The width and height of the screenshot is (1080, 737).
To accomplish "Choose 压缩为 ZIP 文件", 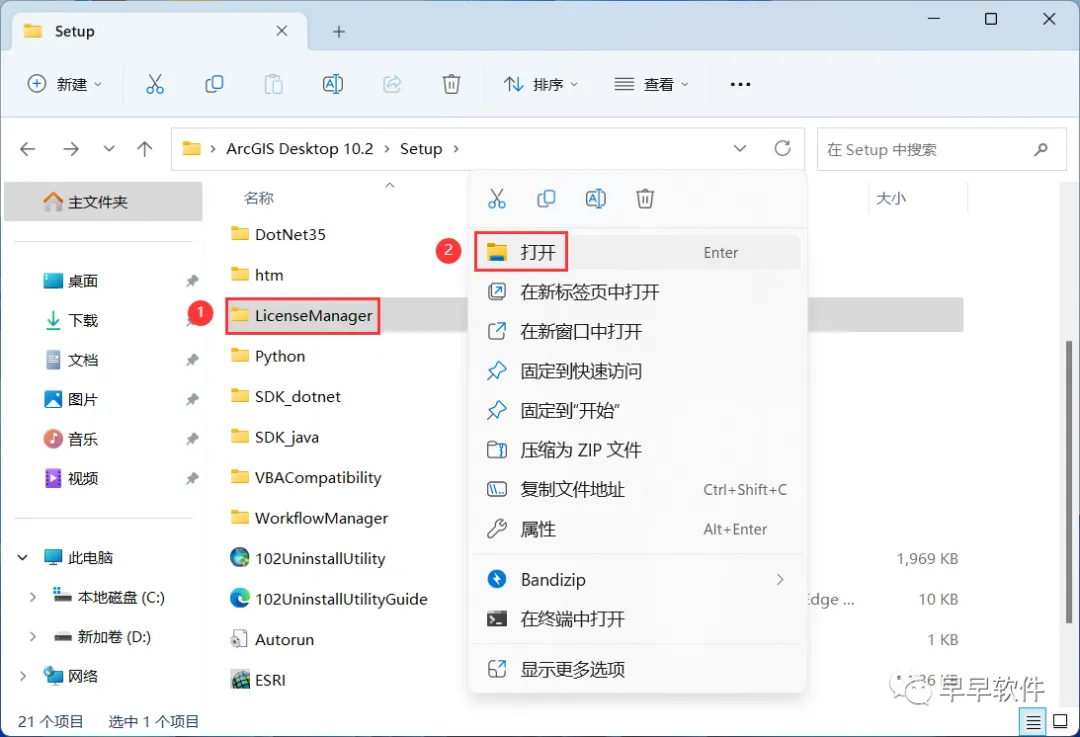I will 637,450.
